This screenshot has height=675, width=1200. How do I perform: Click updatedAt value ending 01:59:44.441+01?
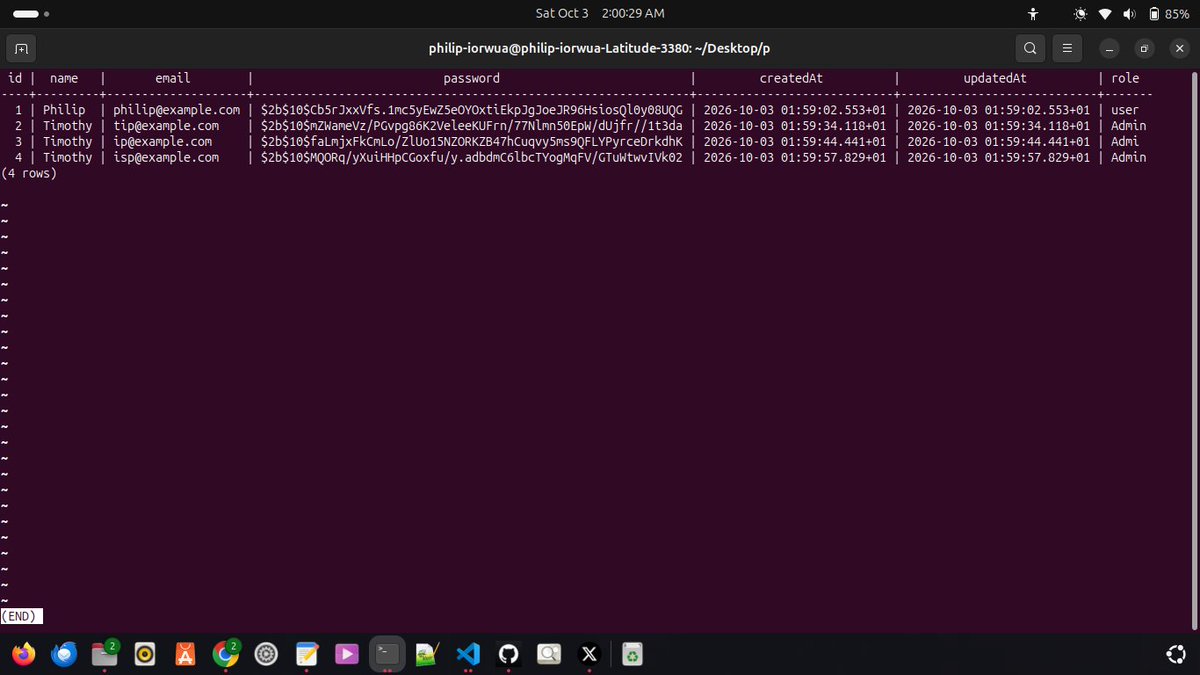pyautogui.click(x=999, y=142)
